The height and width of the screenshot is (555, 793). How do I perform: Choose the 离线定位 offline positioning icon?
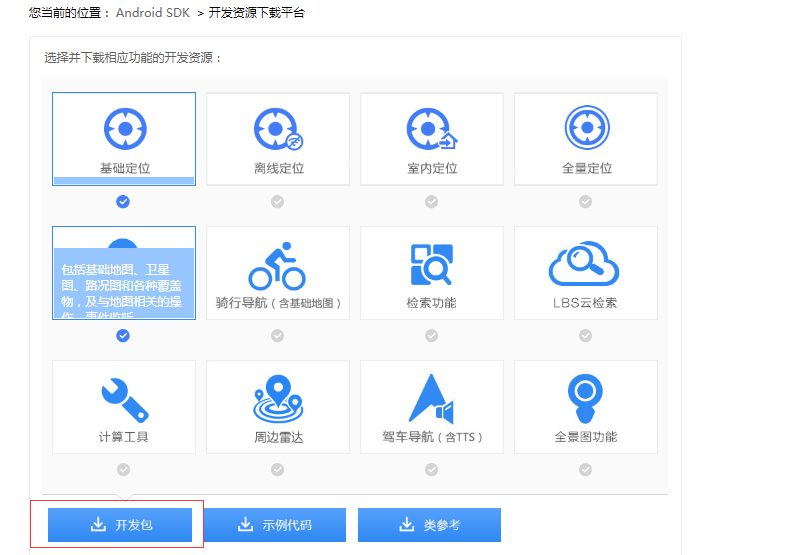278,129
